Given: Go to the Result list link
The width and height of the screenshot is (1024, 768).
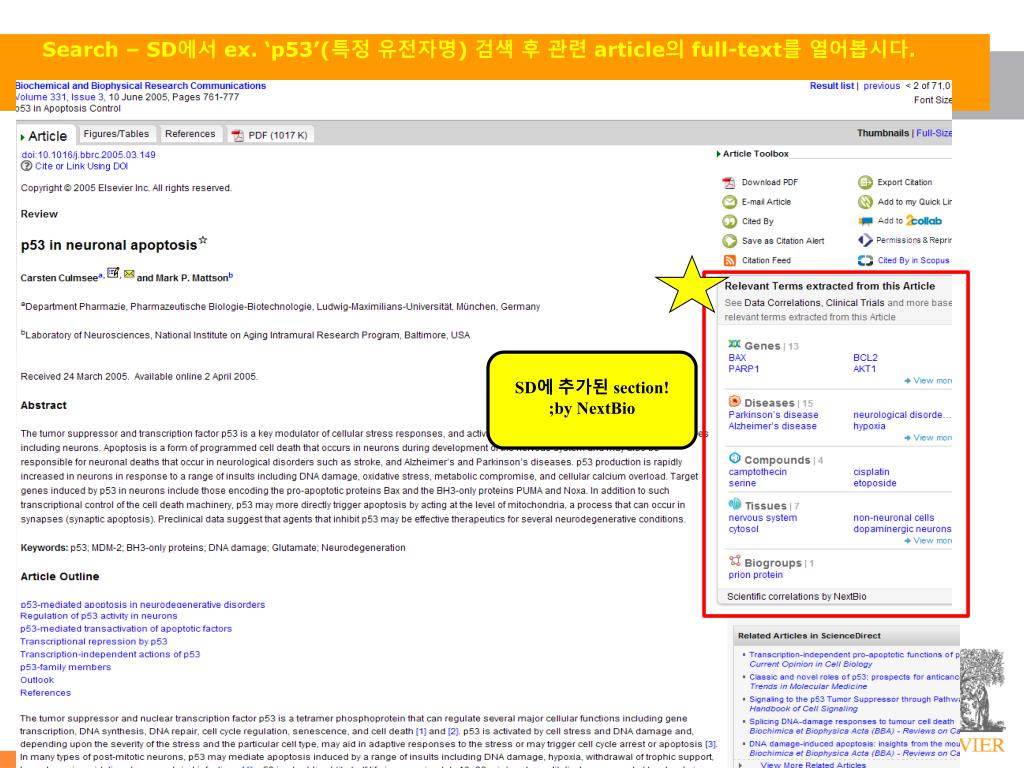Looking at the screenshot, I should click(x=831, y=86).
